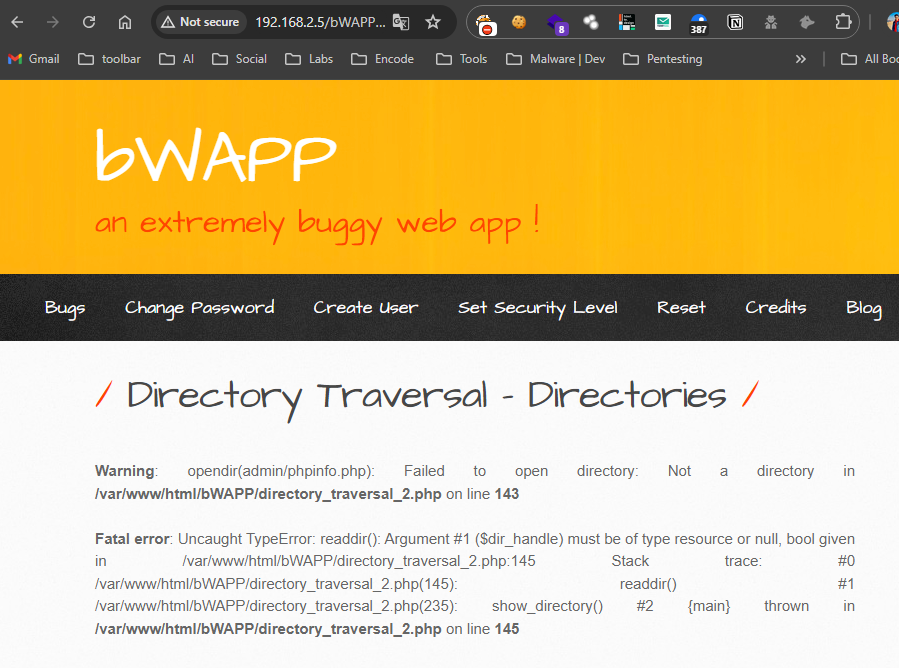This screenshot has height=668, width=899.
Task: Open the colorful blocks design extension
Action: click(627, 22)
